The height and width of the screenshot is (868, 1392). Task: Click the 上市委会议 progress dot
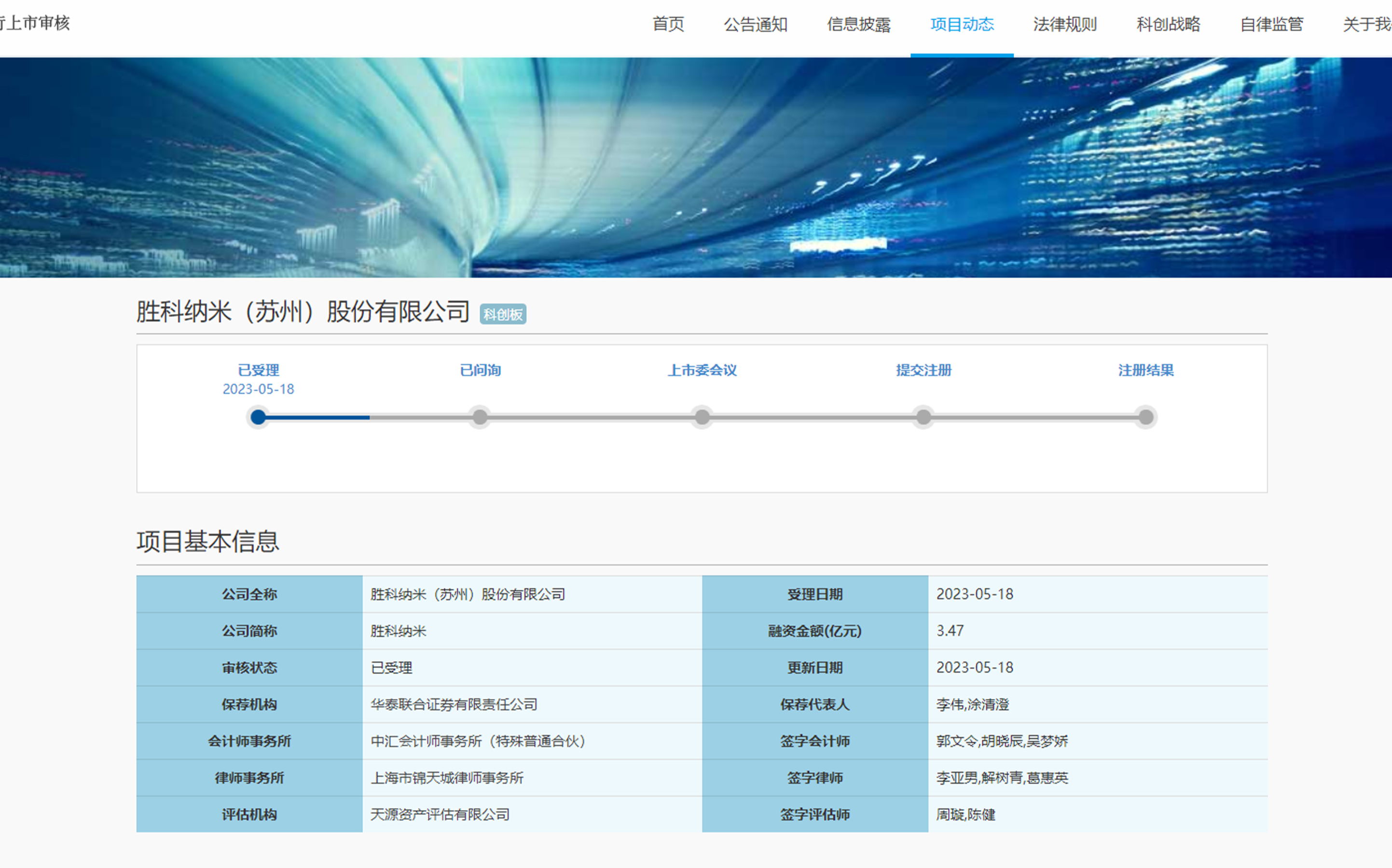click(x=702, y=417)
